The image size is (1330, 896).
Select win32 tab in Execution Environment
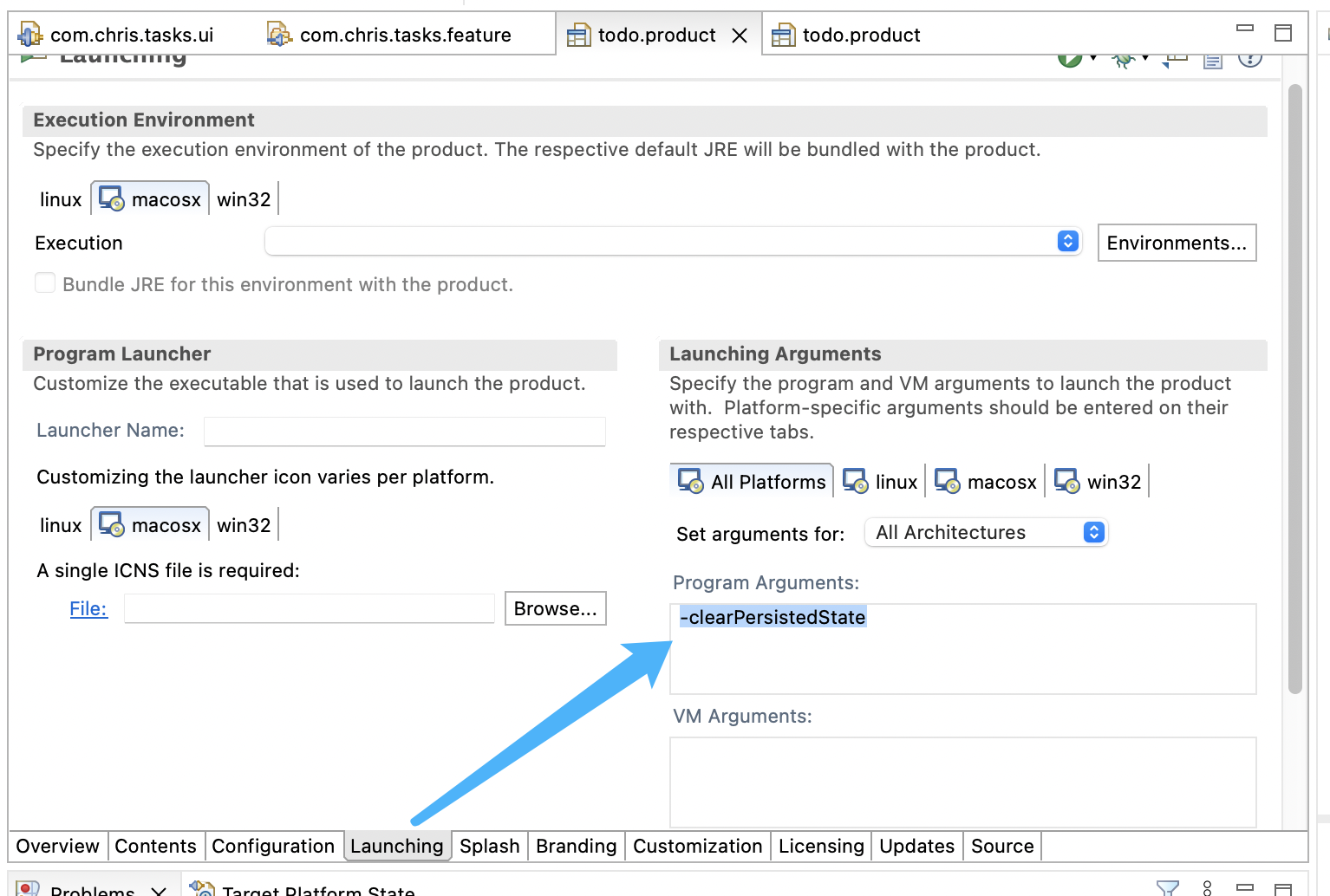244,199
